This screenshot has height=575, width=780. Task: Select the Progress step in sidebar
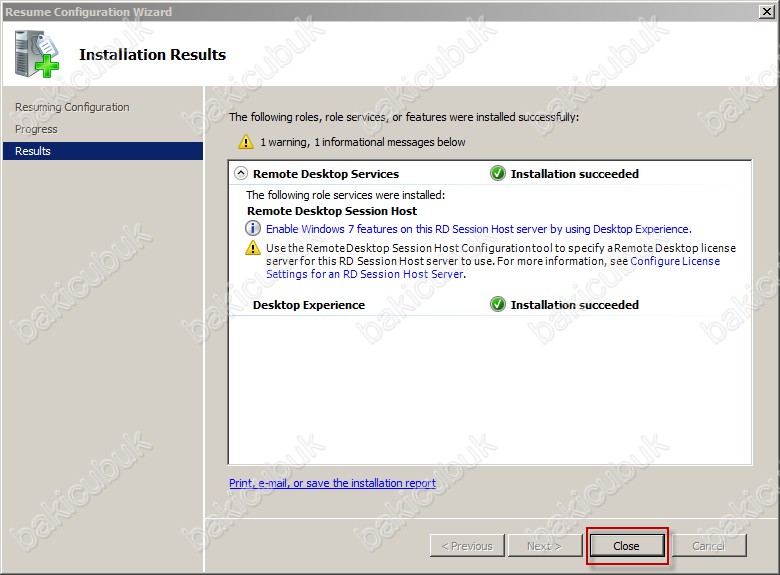point(36,129)
